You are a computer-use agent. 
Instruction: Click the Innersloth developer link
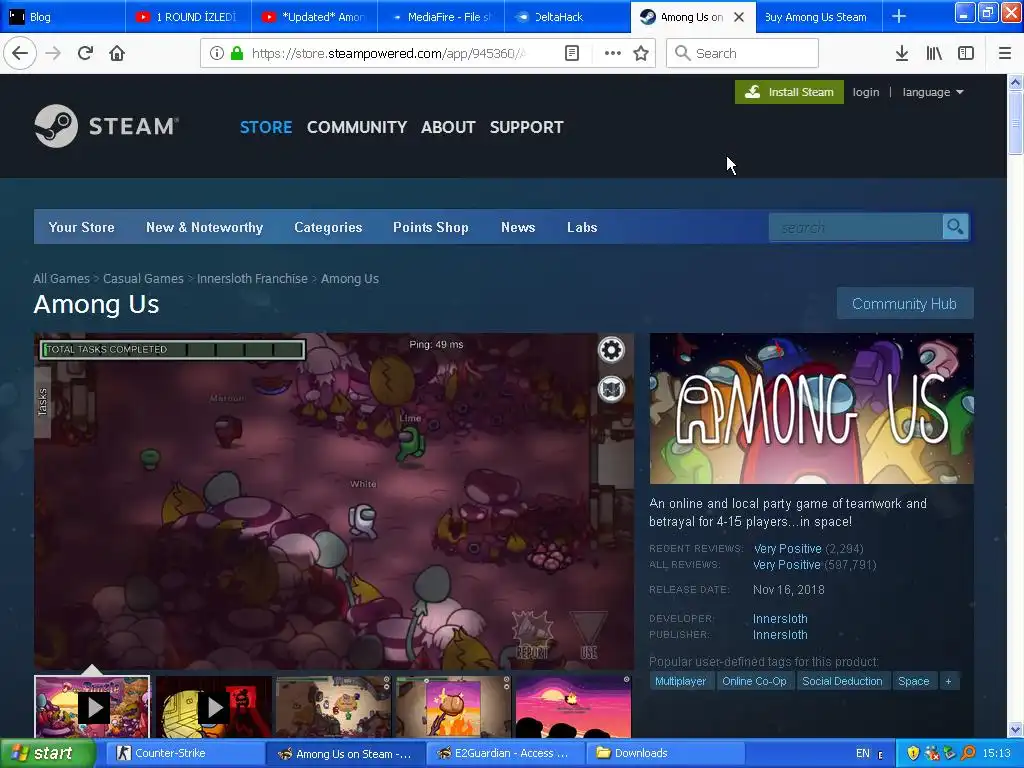(x=780, y=618)
